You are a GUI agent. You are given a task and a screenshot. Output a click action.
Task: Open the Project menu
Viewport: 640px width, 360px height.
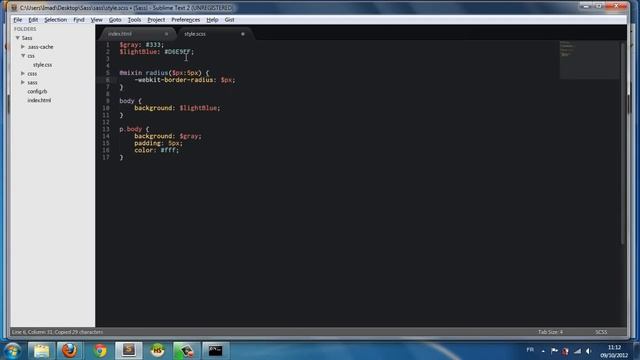(156, 20)
